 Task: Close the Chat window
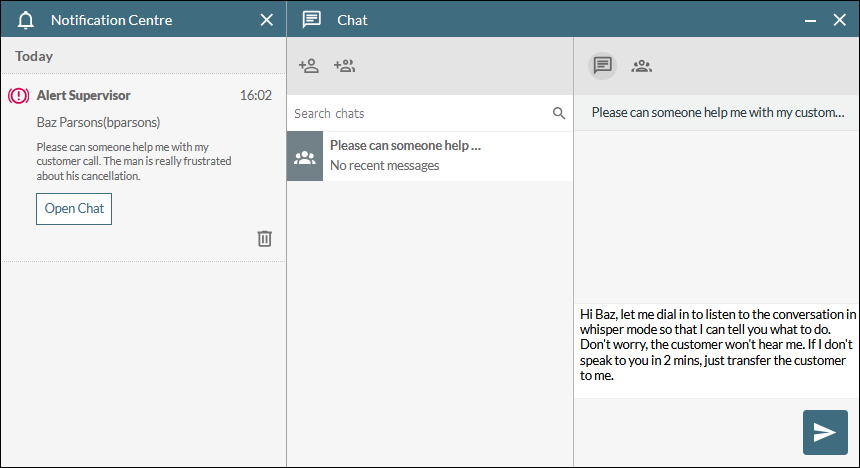[x=839, y=20]
